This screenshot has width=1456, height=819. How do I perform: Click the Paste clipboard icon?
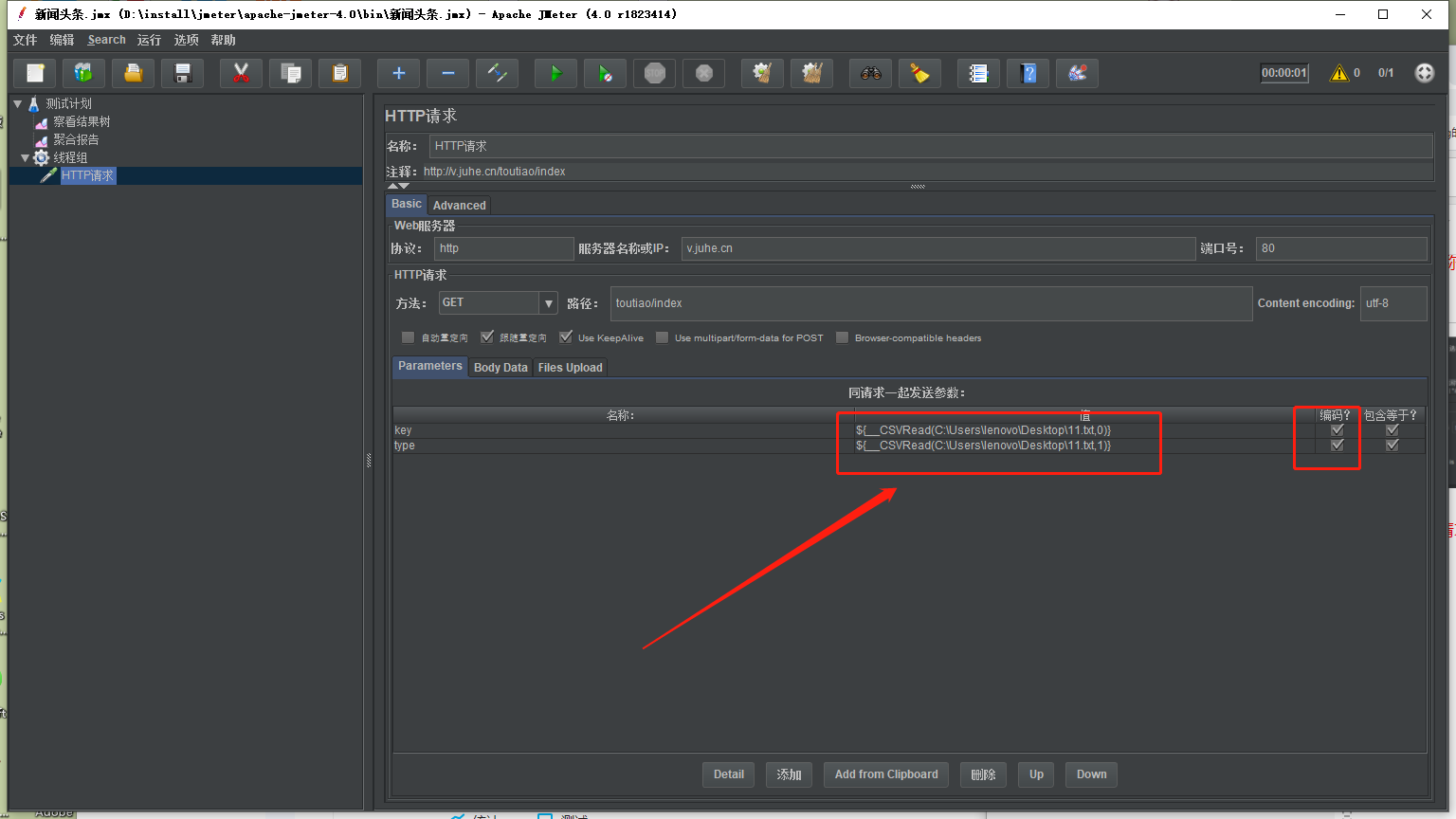(339, 73)
